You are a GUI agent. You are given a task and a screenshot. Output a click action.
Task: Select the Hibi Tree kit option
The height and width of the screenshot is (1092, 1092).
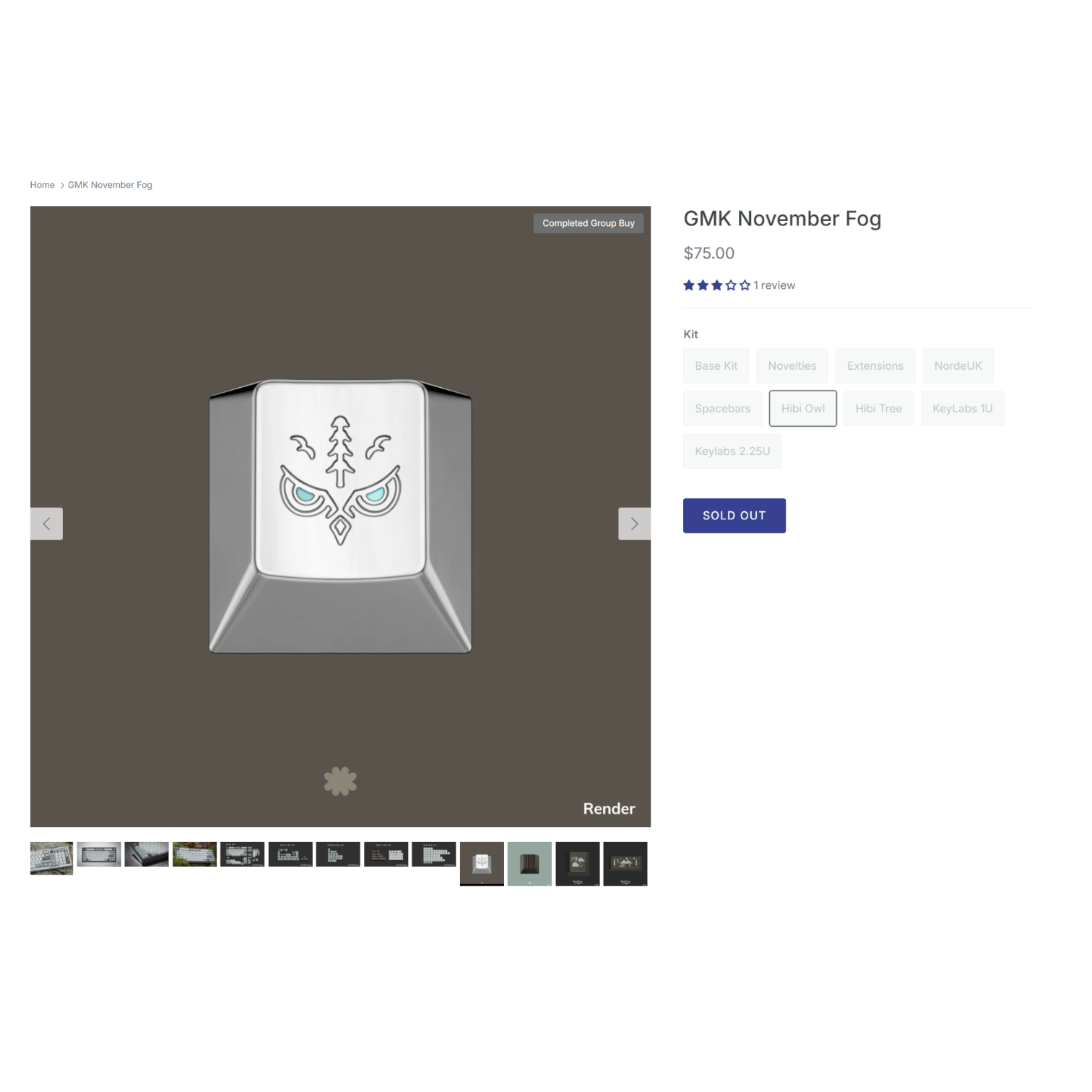coord(878,409)
